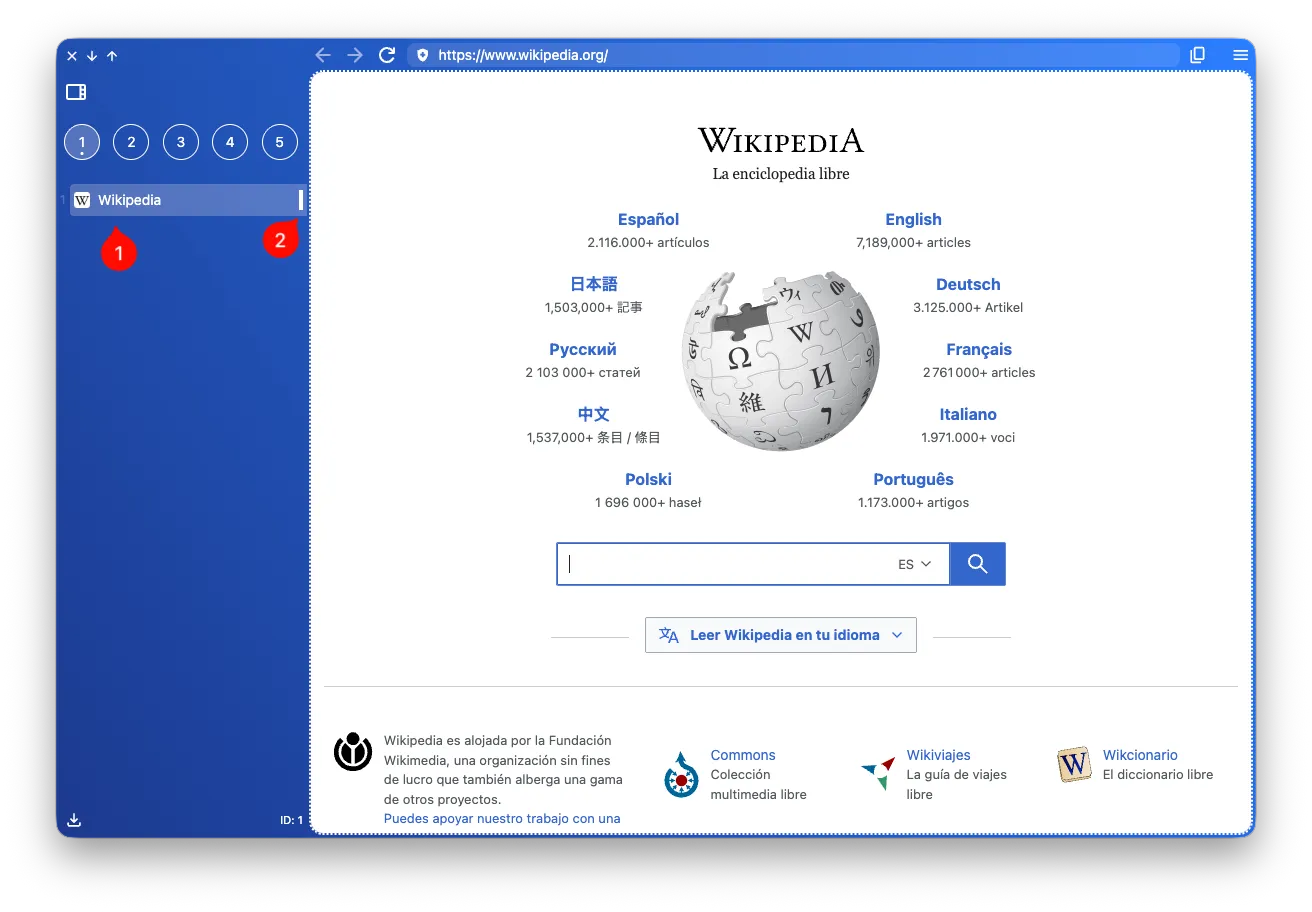Open the Русский Wikipedia link
This screenshot has height=912, width=1312.
click(583, 350)
